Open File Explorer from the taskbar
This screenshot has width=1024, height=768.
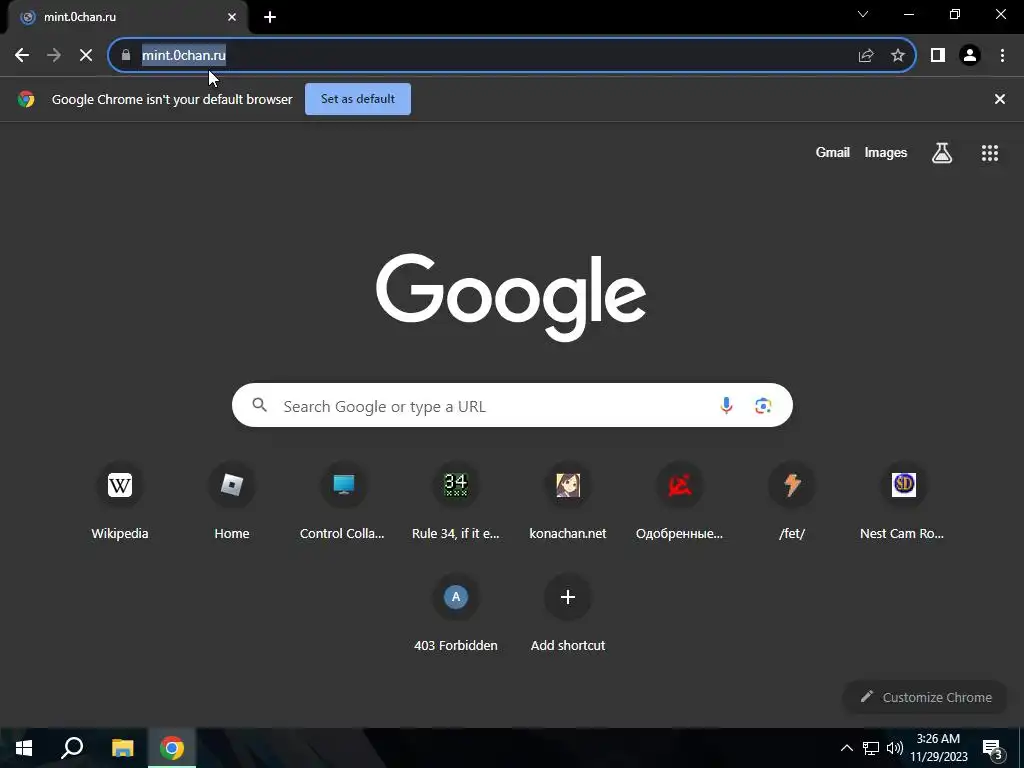(122, 748)
